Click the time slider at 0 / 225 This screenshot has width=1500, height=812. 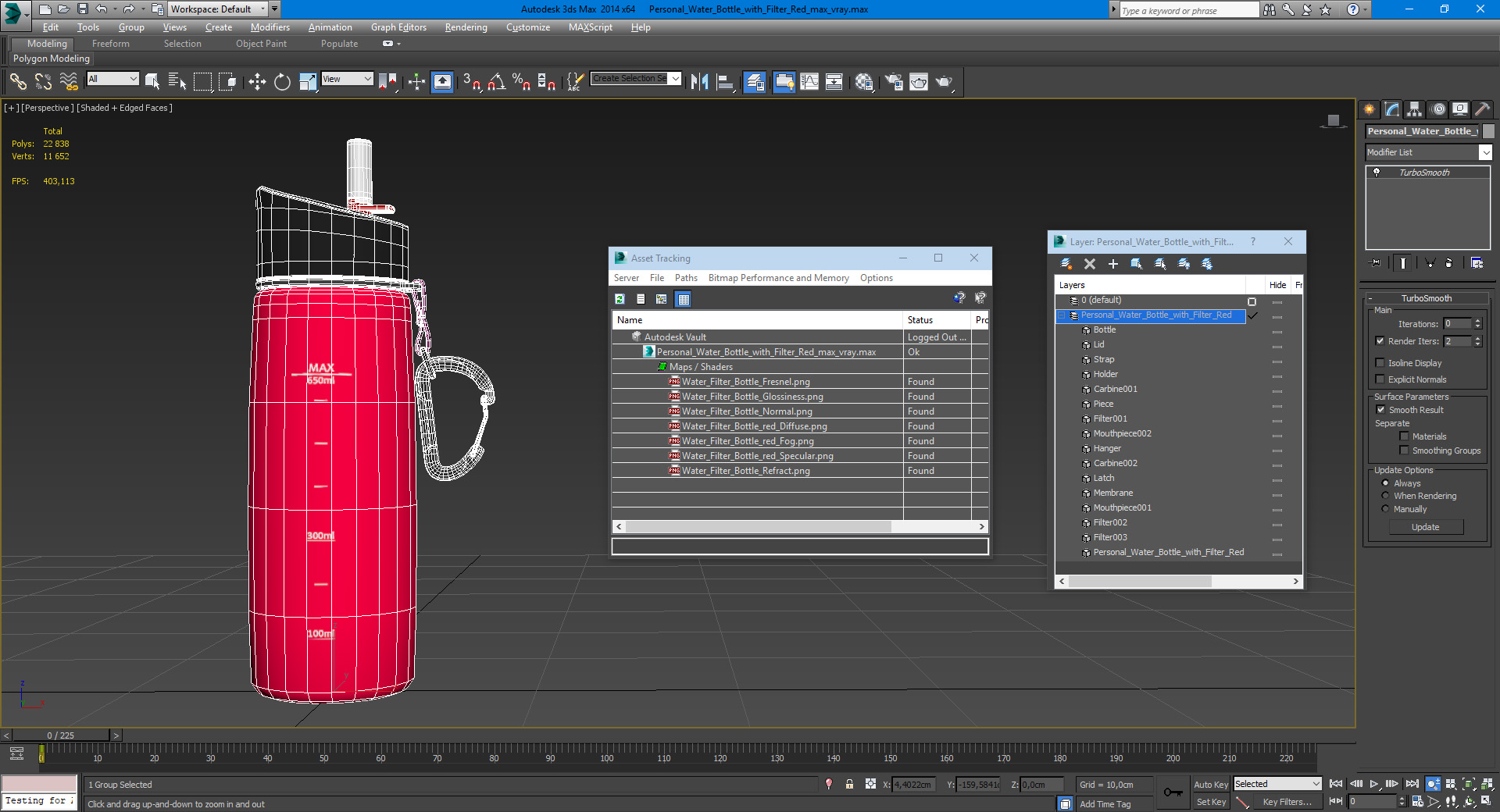tap(61, 735)
